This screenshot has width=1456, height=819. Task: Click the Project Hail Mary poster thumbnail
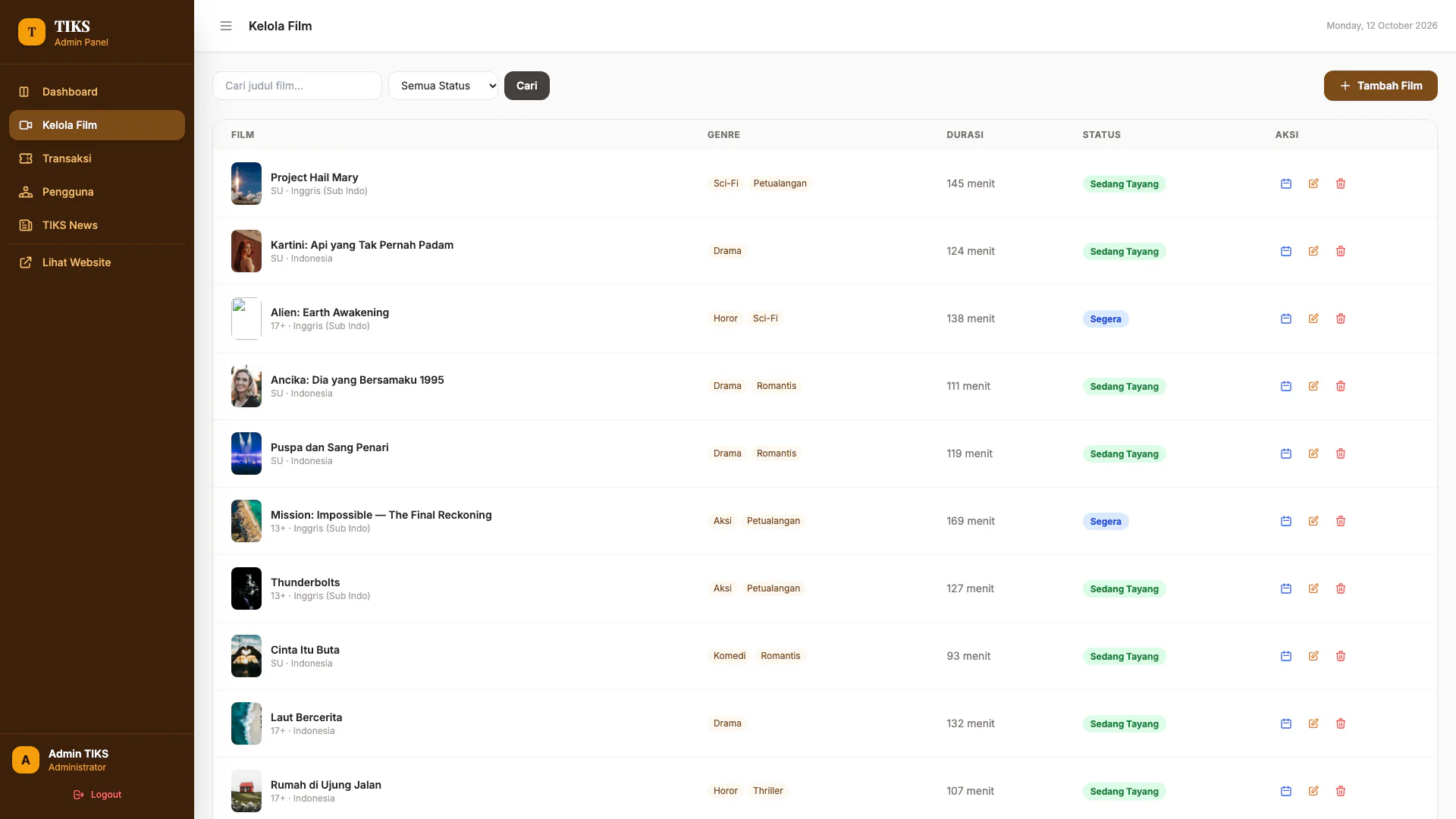coord(246,184)
